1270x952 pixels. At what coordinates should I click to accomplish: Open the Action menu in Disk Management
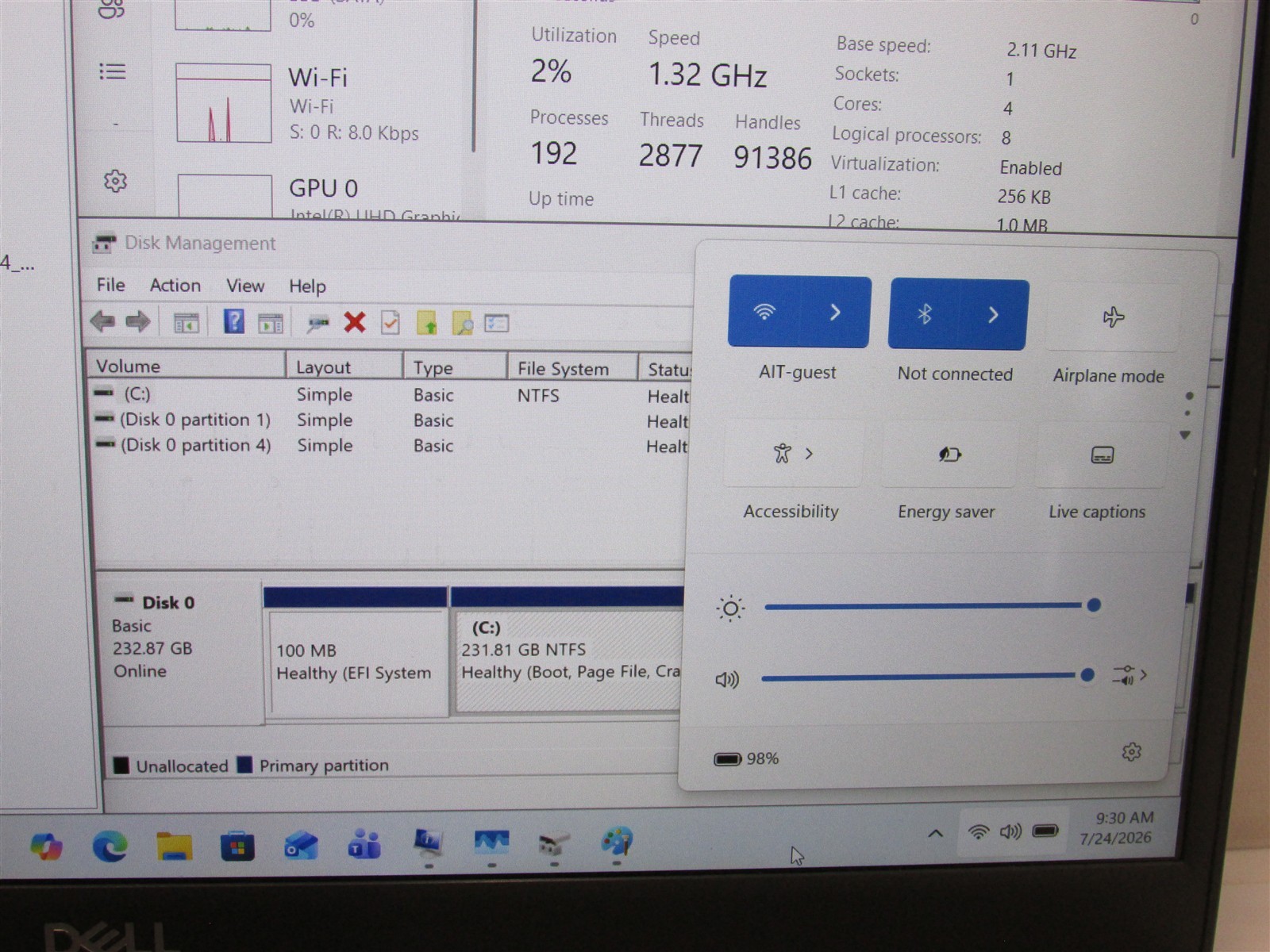pos(175,285)
